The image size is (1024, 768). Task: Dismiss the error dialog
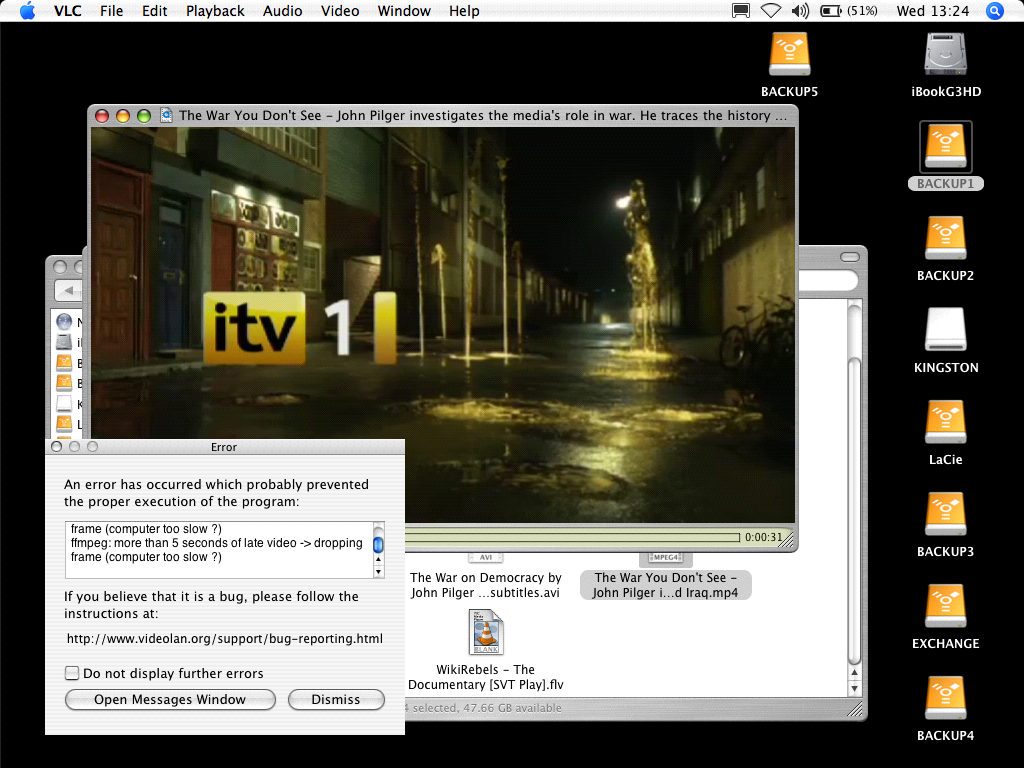[x=336, y=700]
